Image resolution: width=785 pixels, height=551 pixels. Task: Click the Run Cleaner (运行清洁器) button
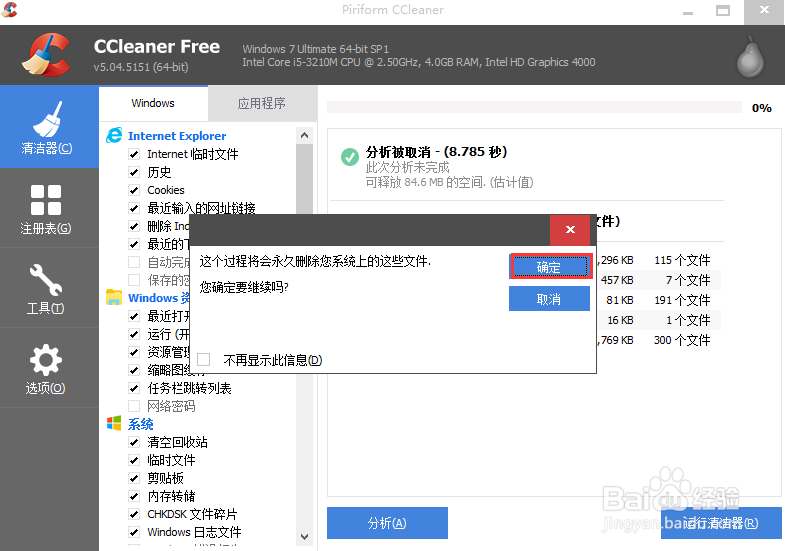(x=721, y=523)
